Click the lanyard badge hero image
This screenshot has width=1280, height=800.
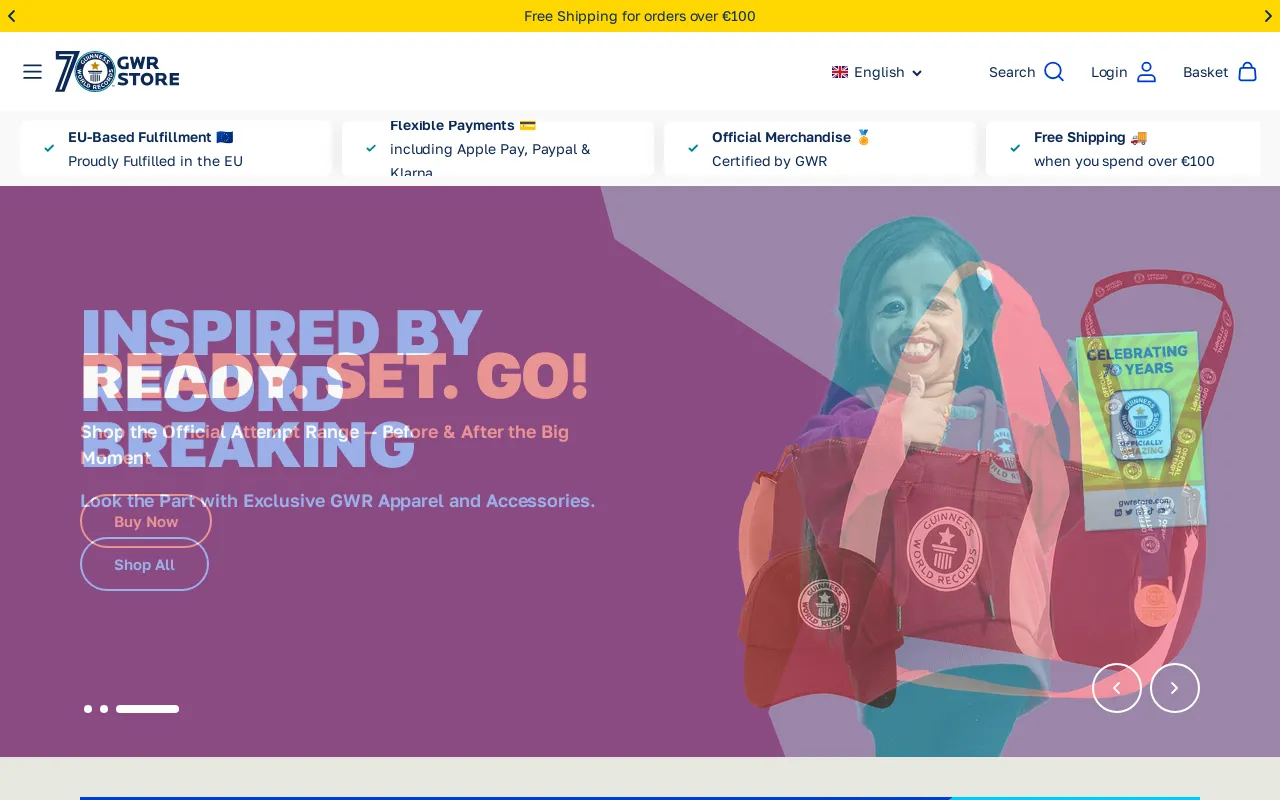coord(1145,420)
